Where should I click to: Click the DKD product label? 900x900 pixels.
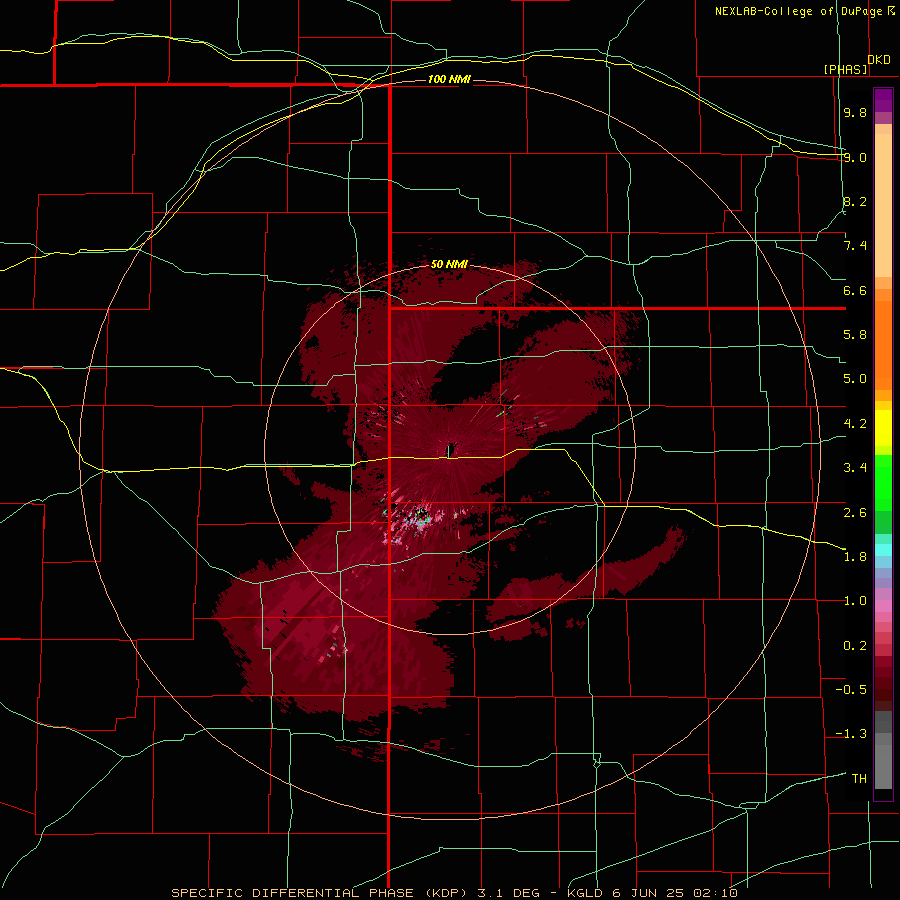click(879, 60)
